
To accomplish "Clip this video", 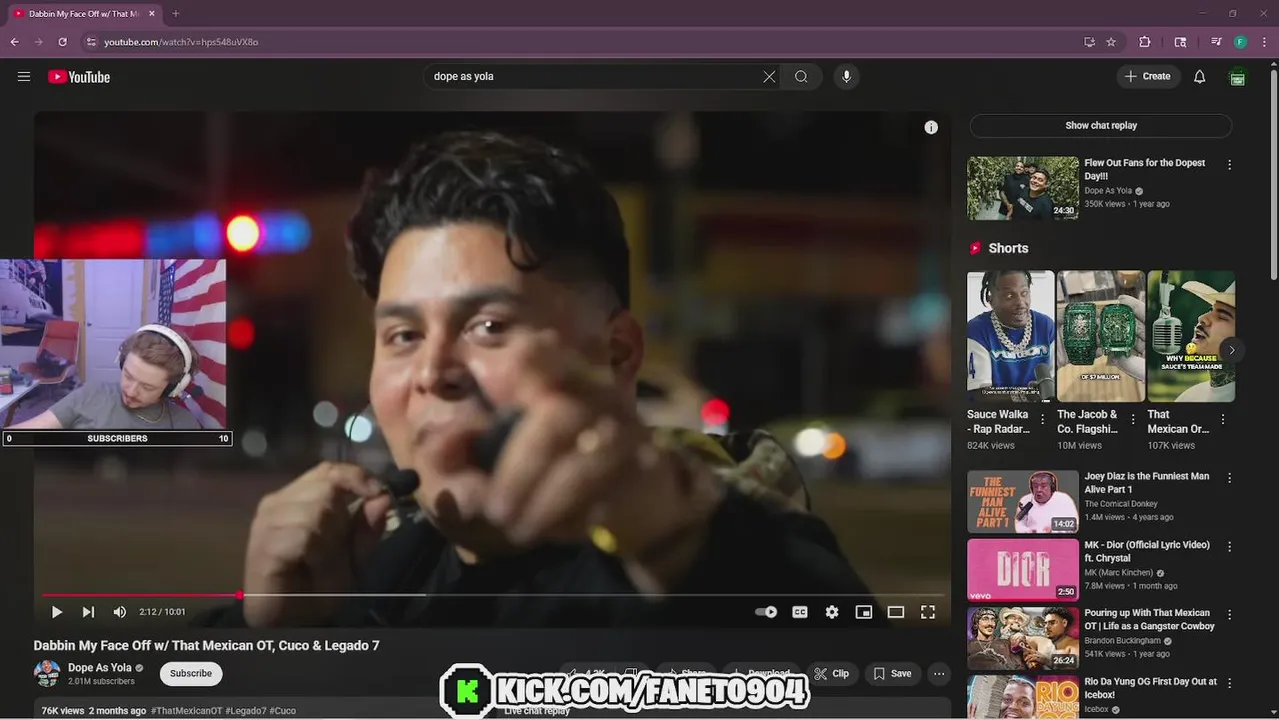I will point(832,673).
